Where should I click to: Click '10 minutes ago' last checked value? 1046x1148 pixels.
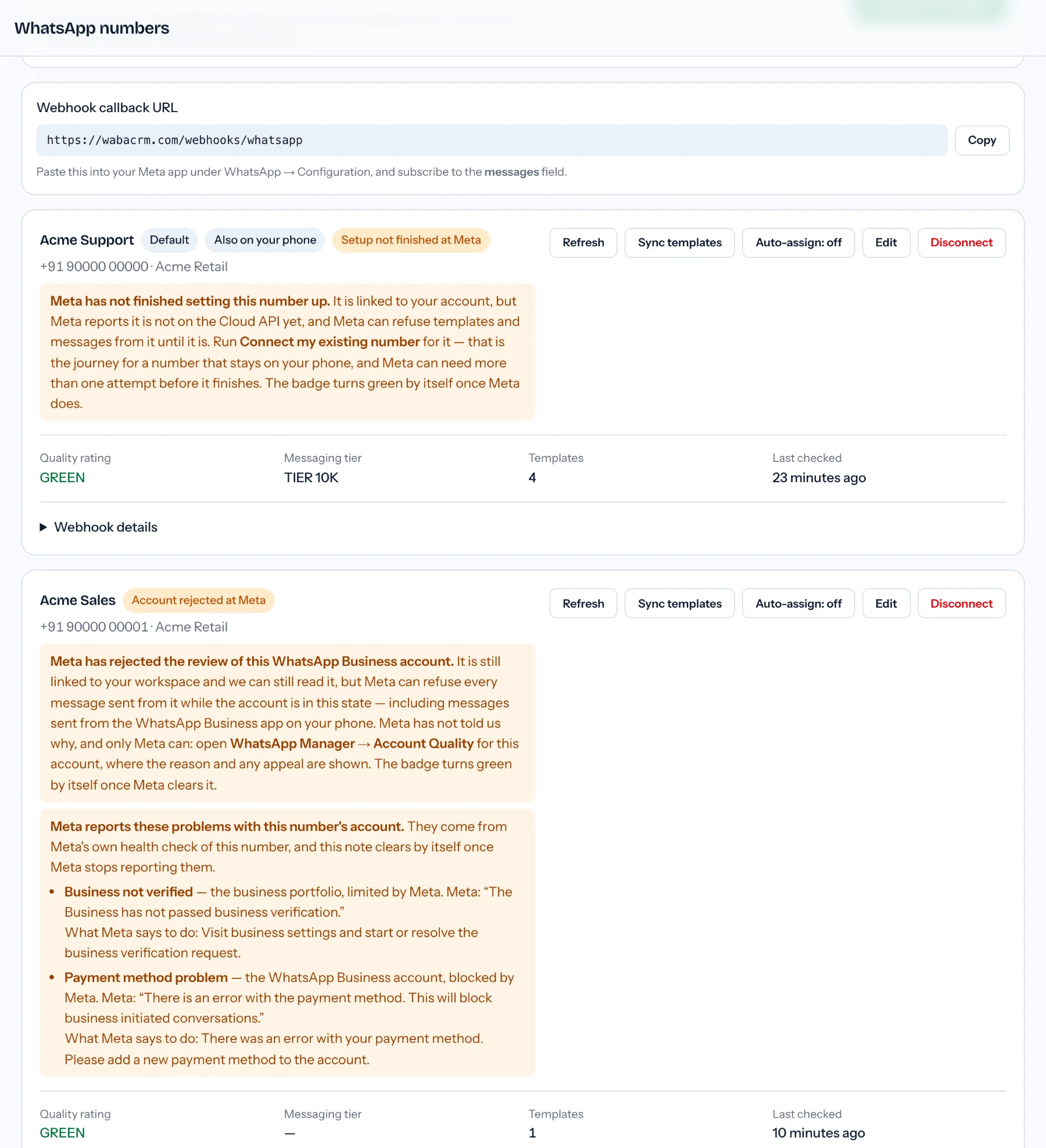(x=818, y=1133)
